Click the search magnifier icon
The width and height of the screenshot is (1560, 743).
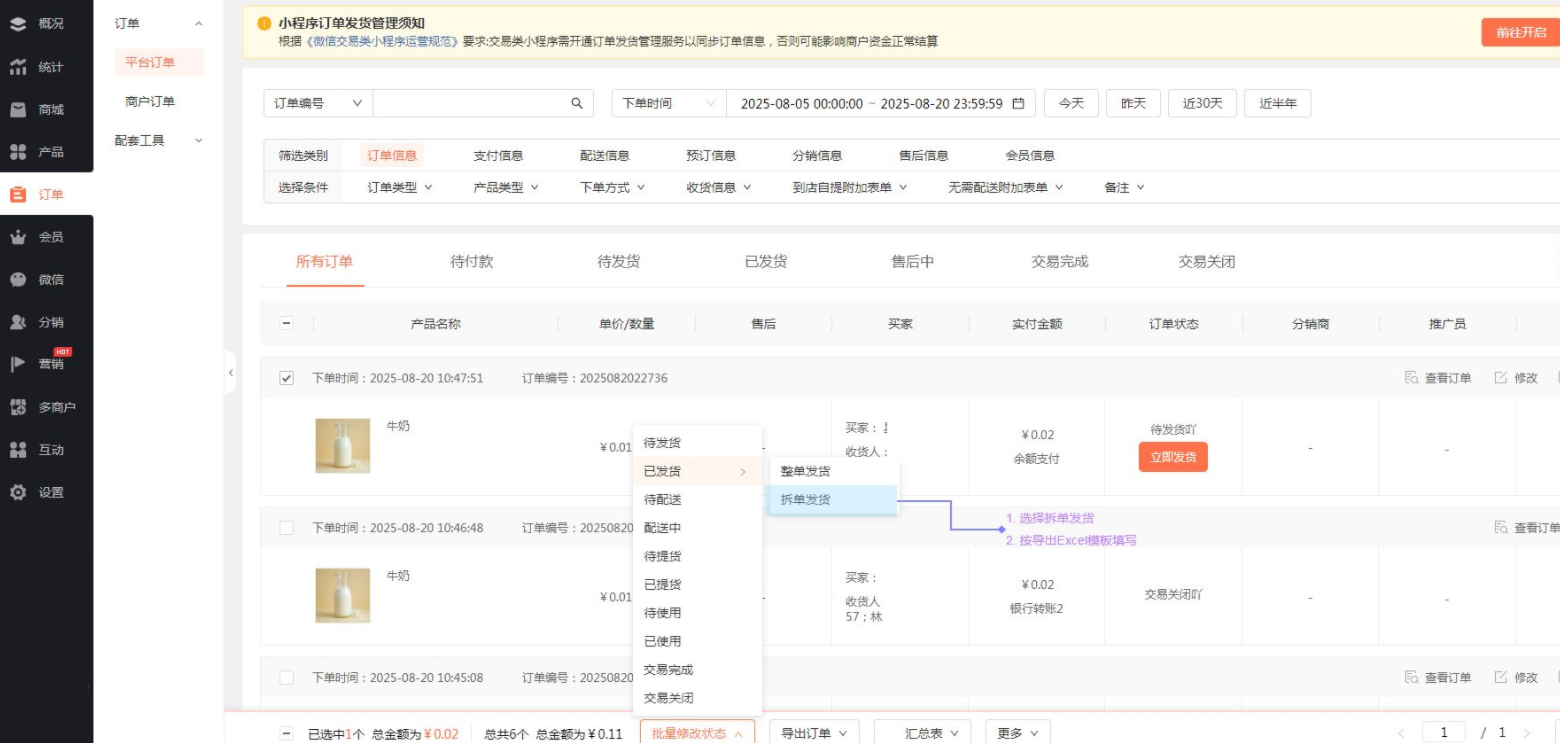[576, 104]
